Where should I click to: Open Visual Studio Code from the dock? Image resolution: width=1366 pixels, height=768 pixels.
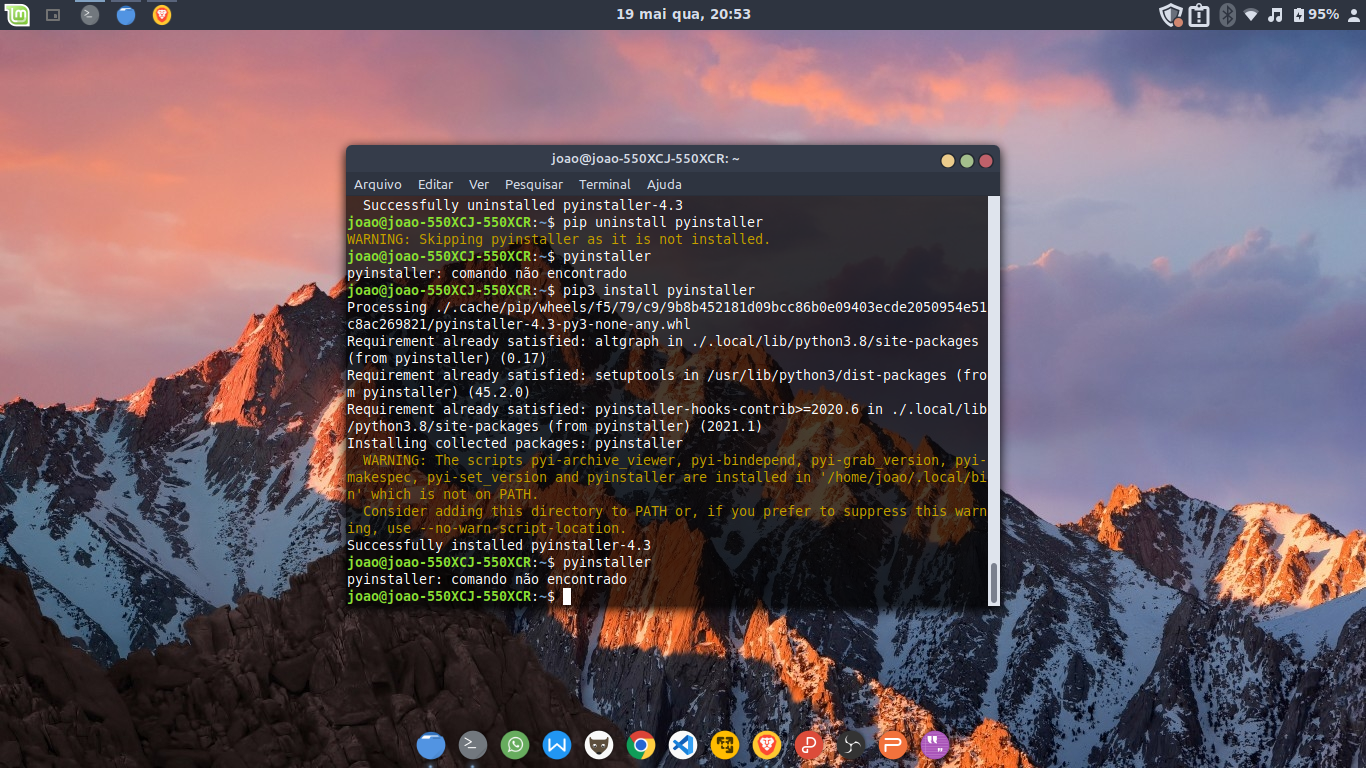point(683,745)
